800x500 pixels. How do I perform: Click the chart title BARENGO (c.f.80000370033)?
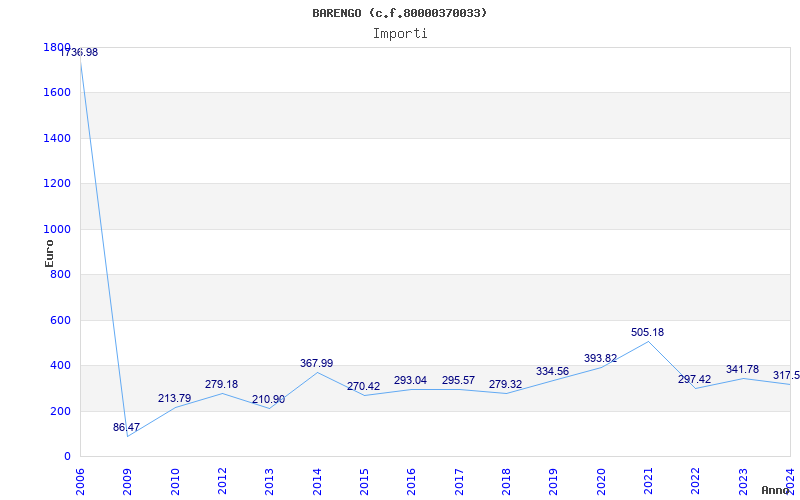[399, 13]
